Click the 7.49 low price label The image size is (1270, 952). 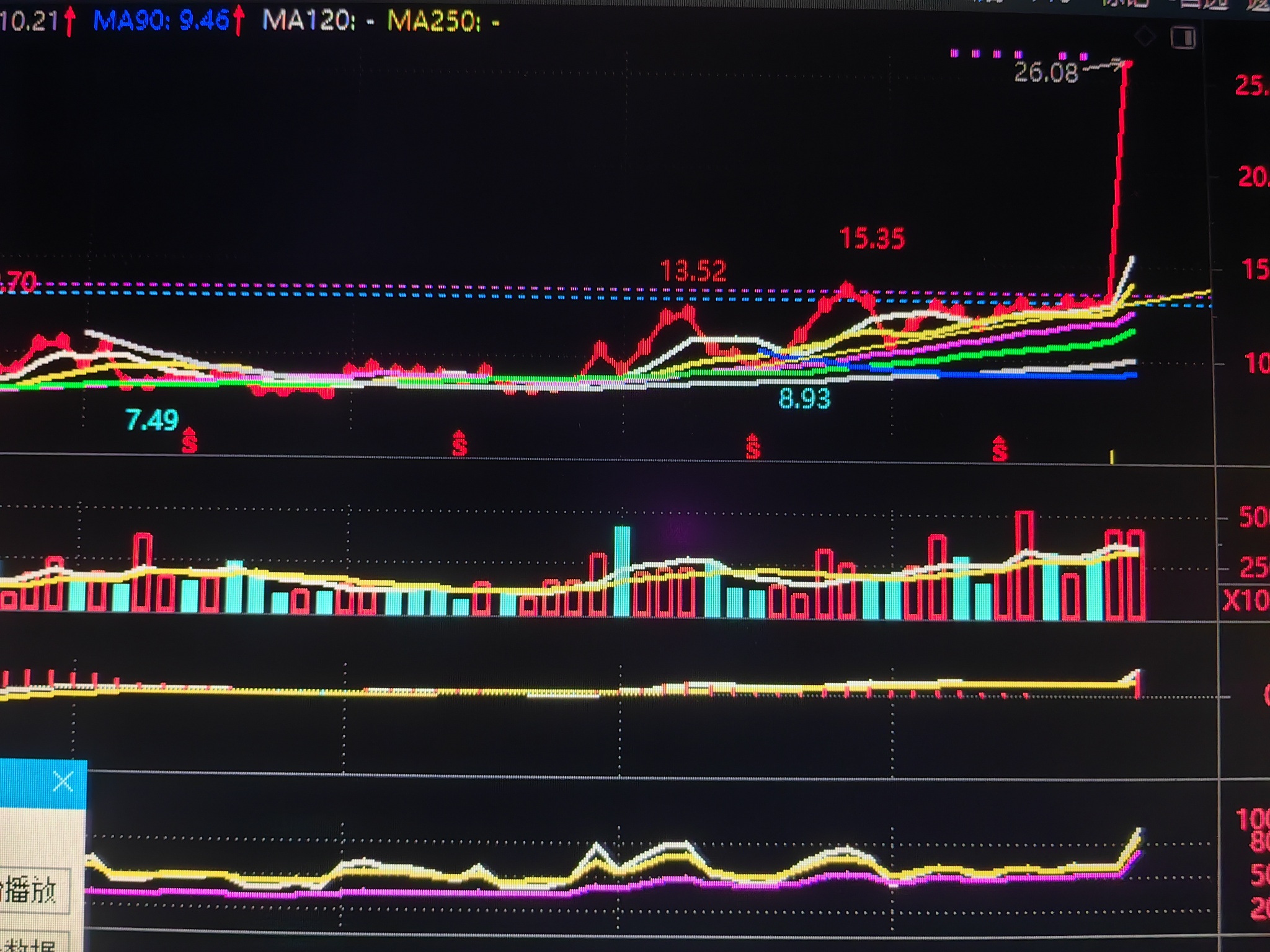[152, 420]
